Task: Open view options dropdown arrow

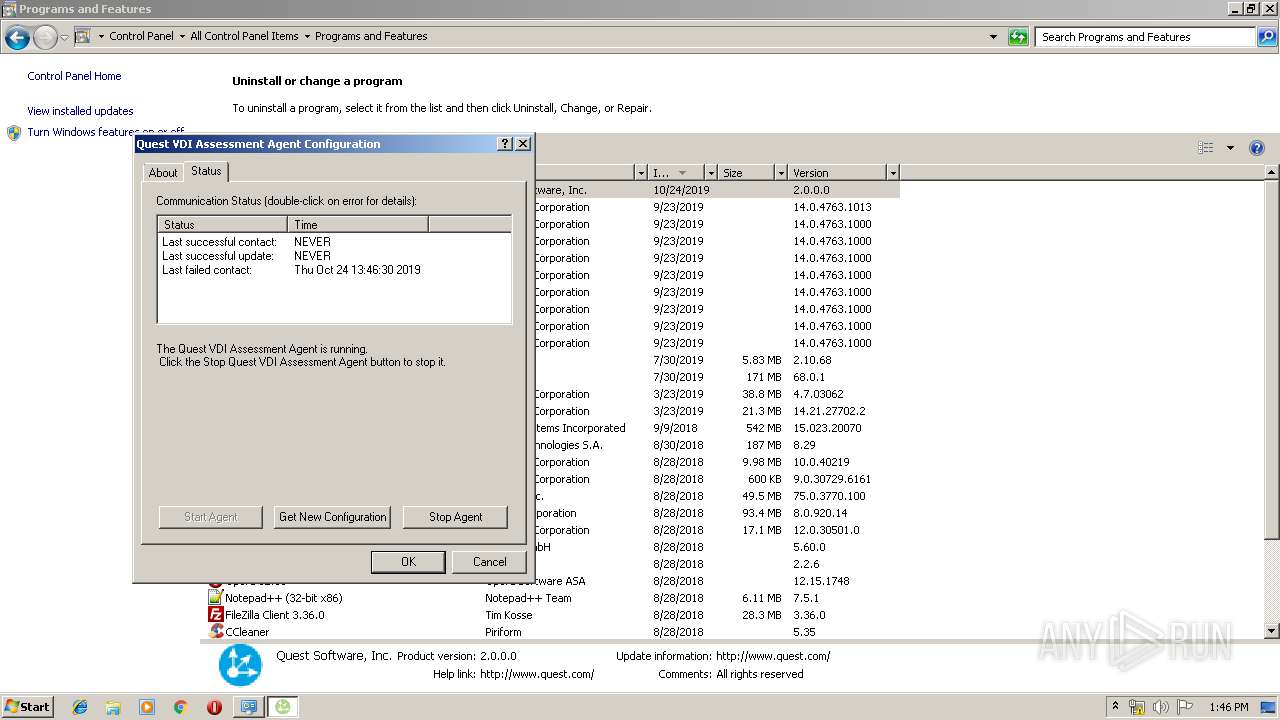Action: pyautogui.click(x=1230, y=148)
